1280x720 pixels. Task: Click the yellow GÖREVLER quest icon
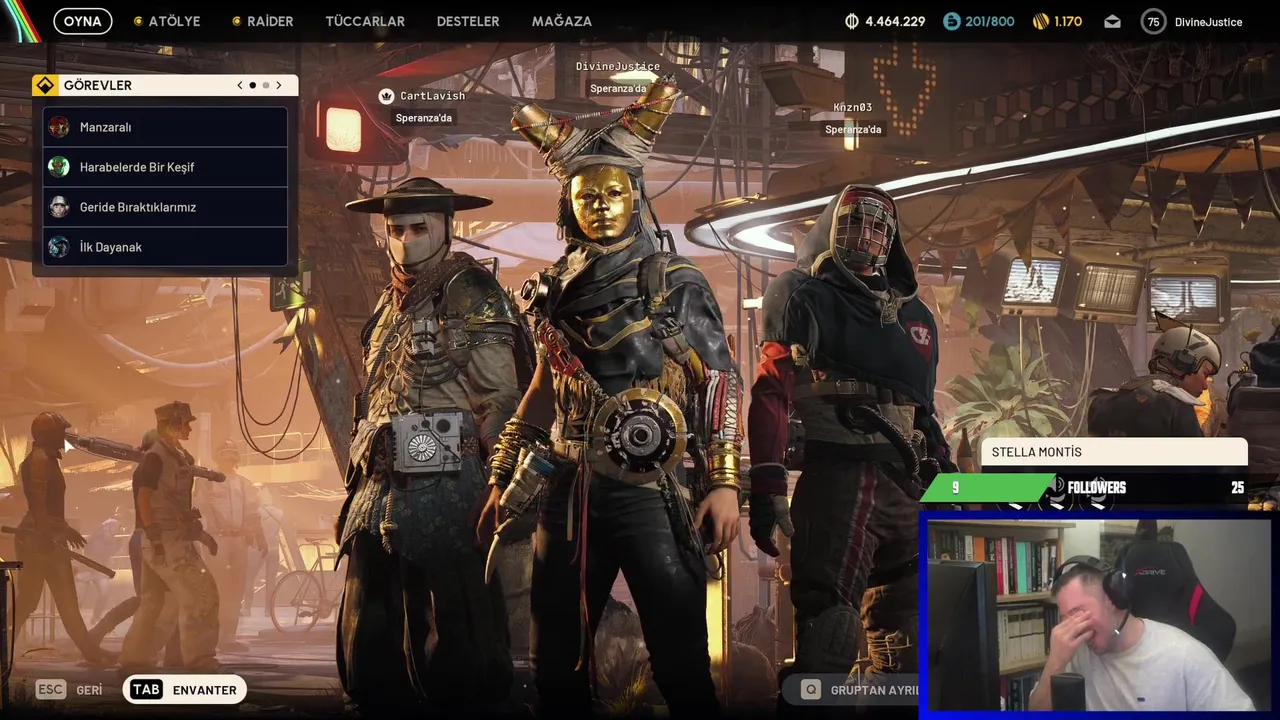tap(45, 85)
